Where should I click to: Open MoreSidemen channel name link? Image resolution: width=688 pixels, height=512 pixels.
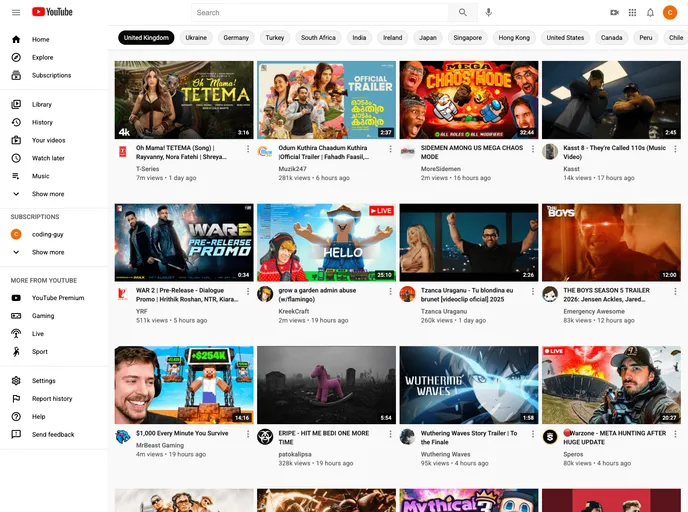pos(441,169)
